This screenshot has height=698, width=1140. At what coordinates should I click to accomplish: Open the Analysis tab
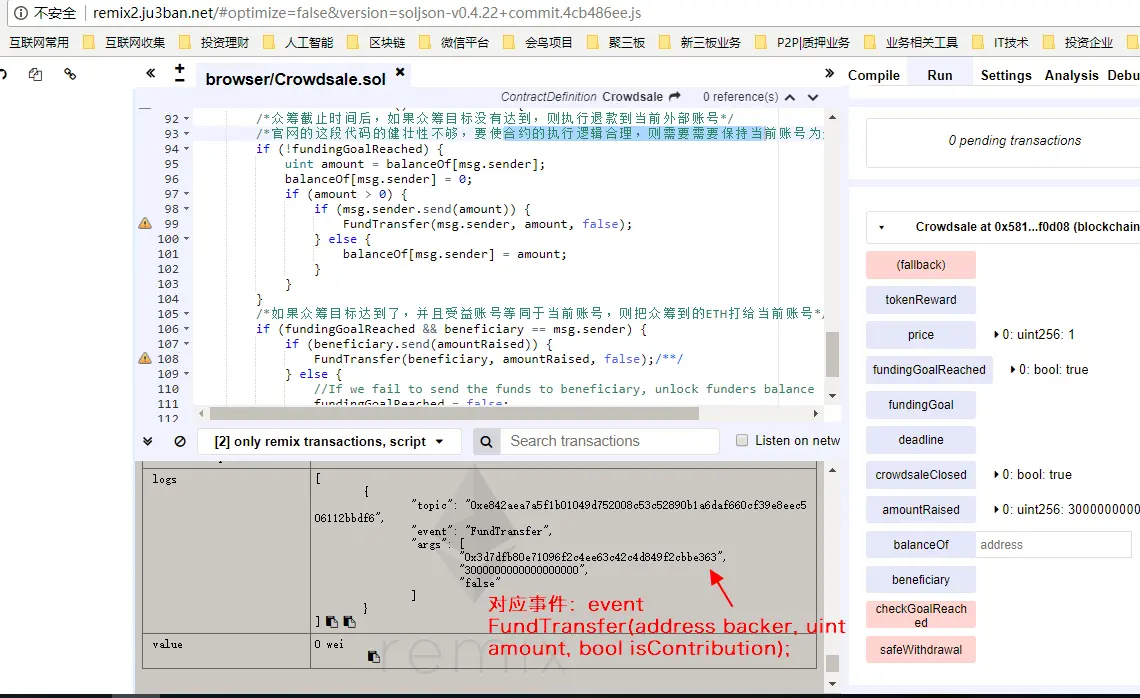pos(1071,75)
